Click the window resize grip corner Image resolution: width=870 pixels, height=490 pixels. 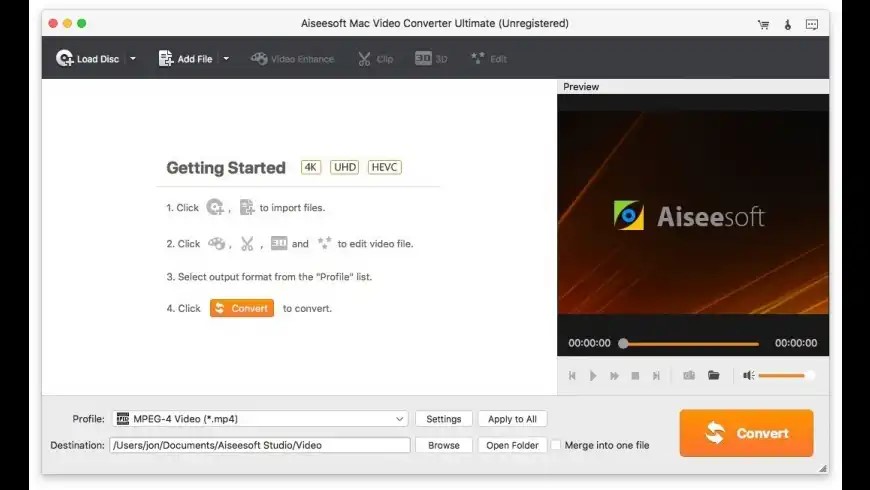(x=823, y=468)
